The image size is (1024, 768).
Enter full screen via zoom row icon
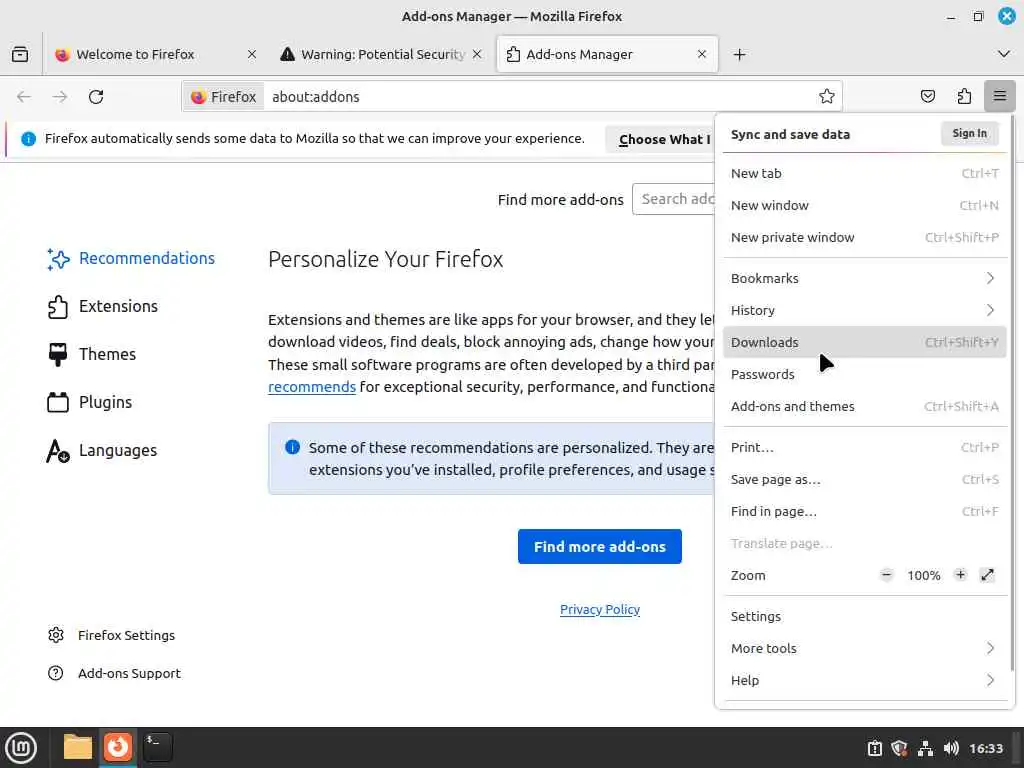[987, 575]
